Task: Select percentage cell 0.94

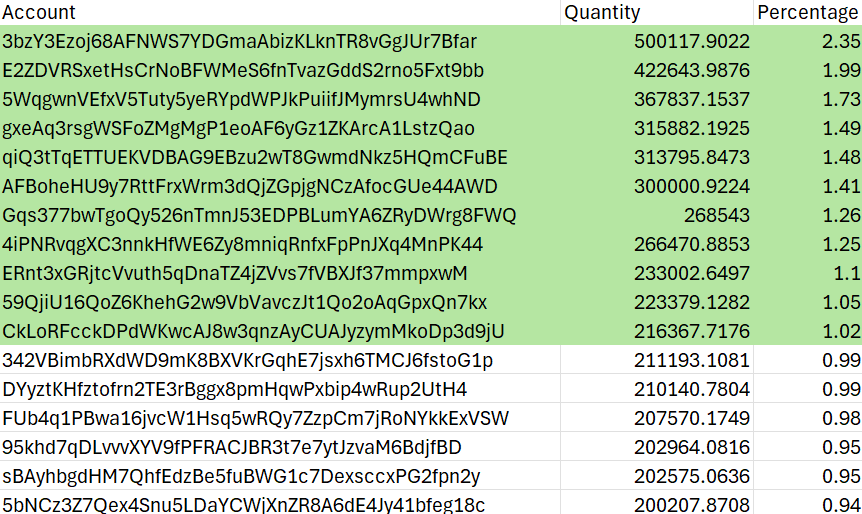Action: pyautogui.click(x=808, y=502)
